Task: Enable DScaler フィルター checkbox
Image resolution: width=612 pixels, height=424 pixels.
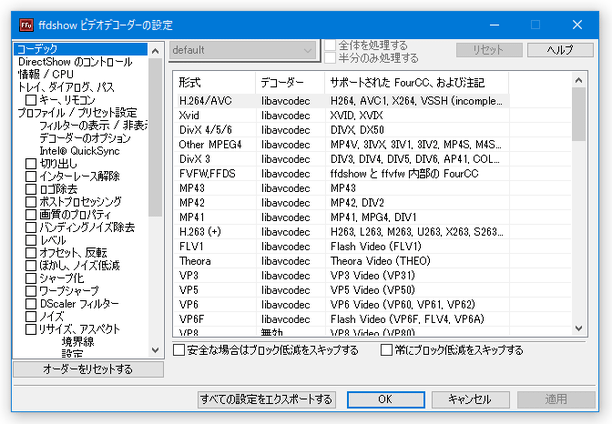Action: 31,304
